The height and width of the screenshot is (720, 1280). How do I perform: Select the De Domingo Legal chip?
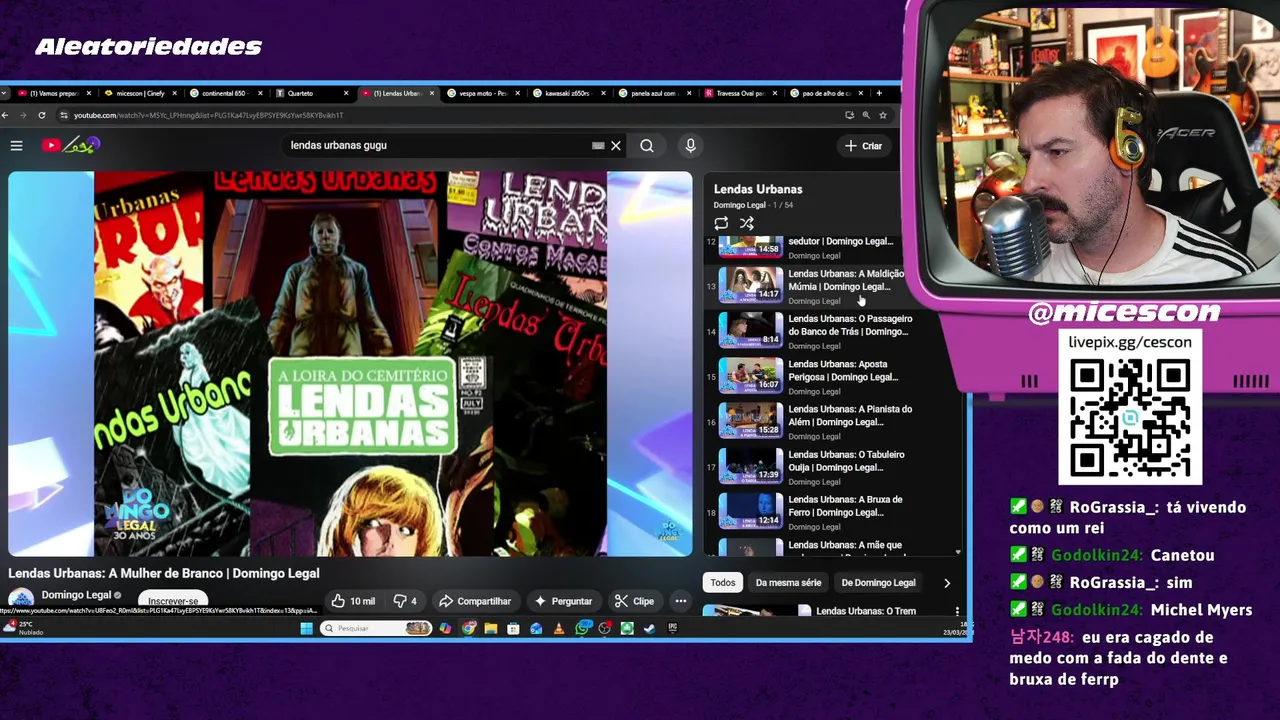tap(878, 582)
